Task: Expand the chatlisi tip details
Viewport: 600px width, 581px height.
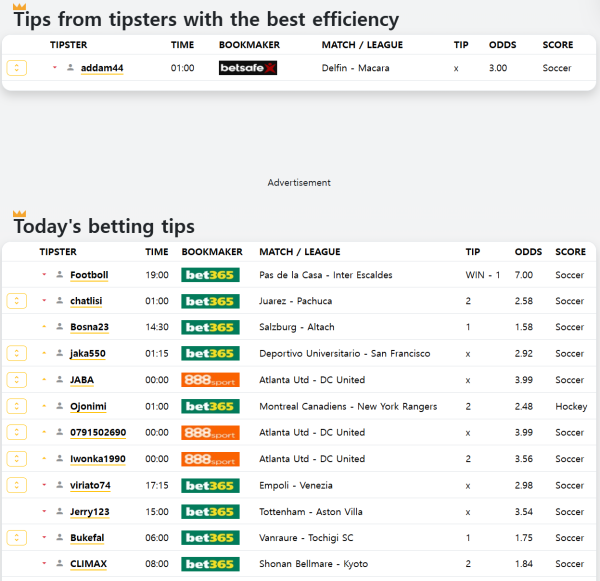Action: tap(16, 301)
